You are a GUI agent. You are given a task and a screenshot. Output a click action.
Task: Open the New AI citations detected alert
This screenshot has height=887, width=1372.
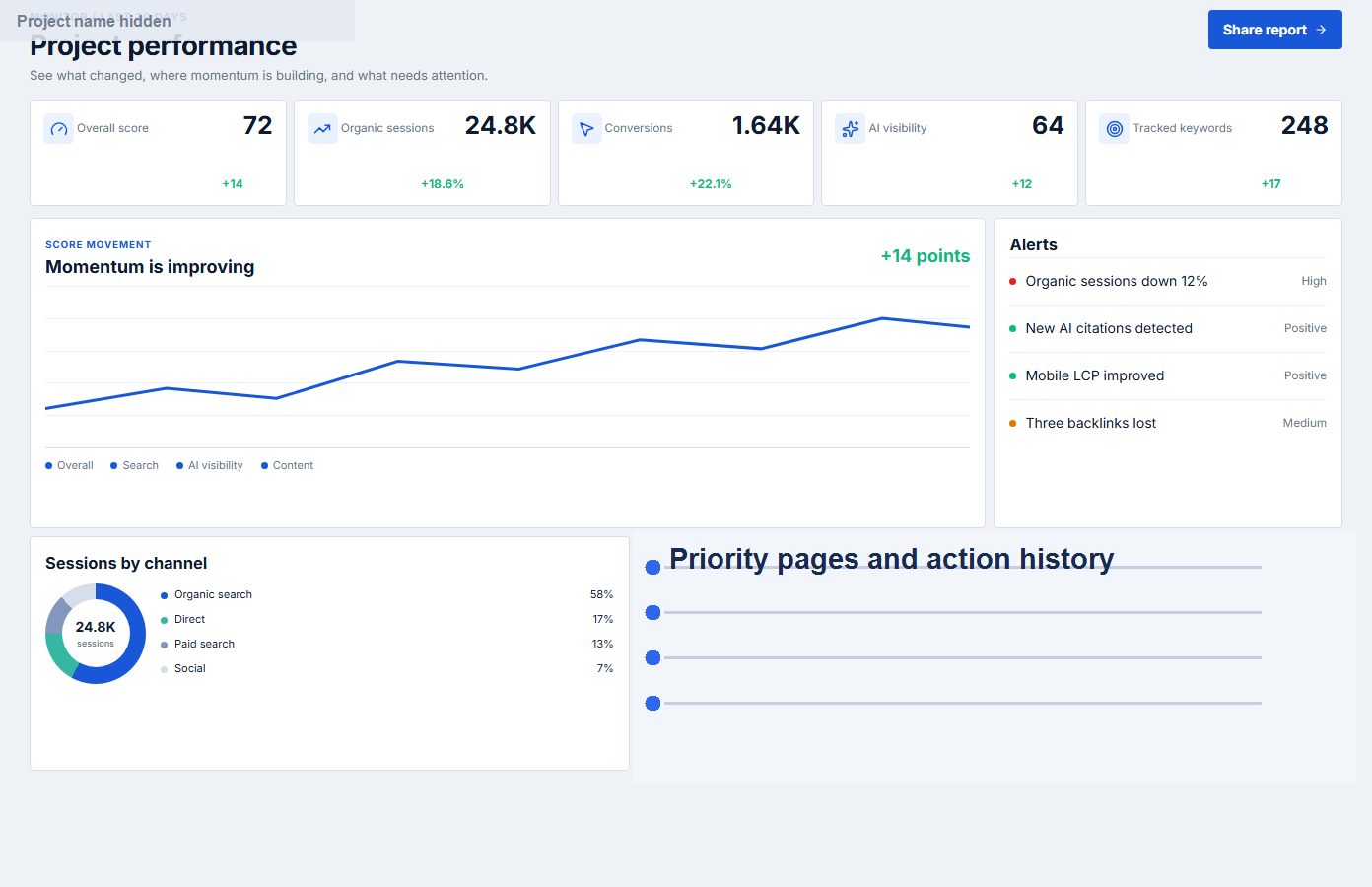1168,328
